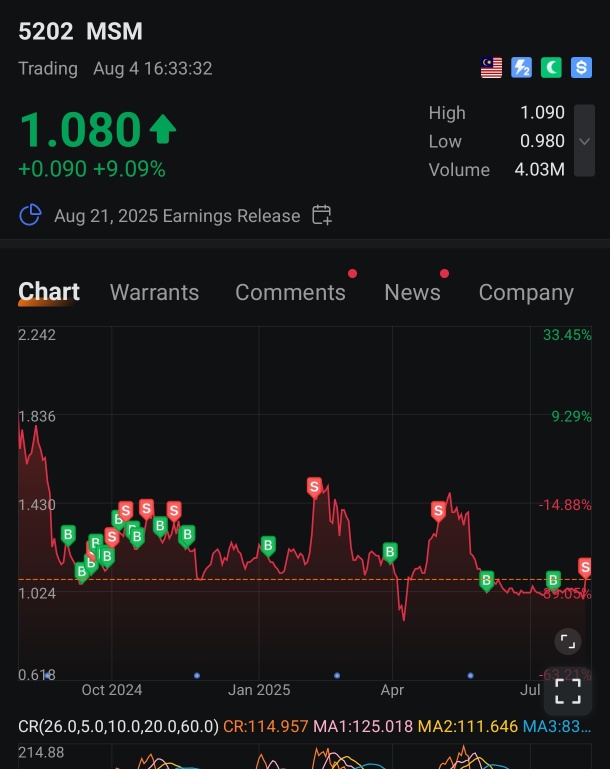Image resolution: width=610 pixels, height=769 pixels.
Task: Tap the Oct 2024 axis label
Action: [x=112, y=690]
